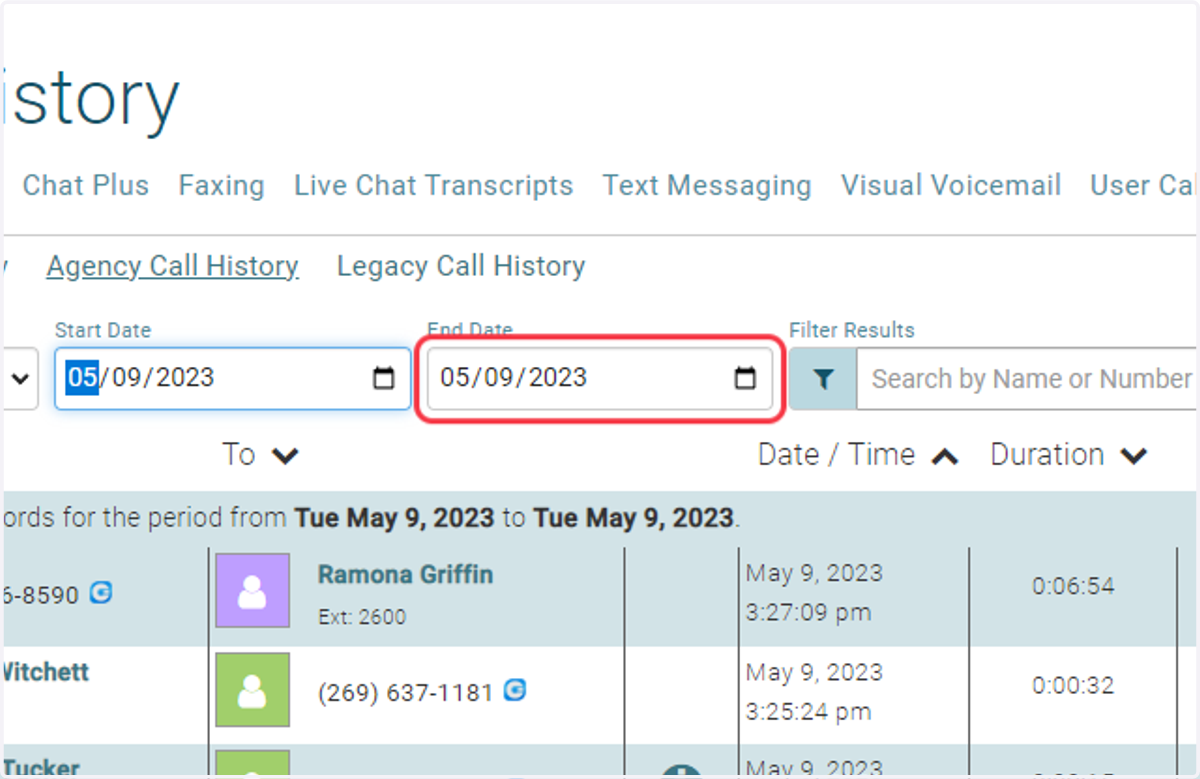Open the Witchett contact link
Viewport: 1200px width, 779px height.
point(46,671)
